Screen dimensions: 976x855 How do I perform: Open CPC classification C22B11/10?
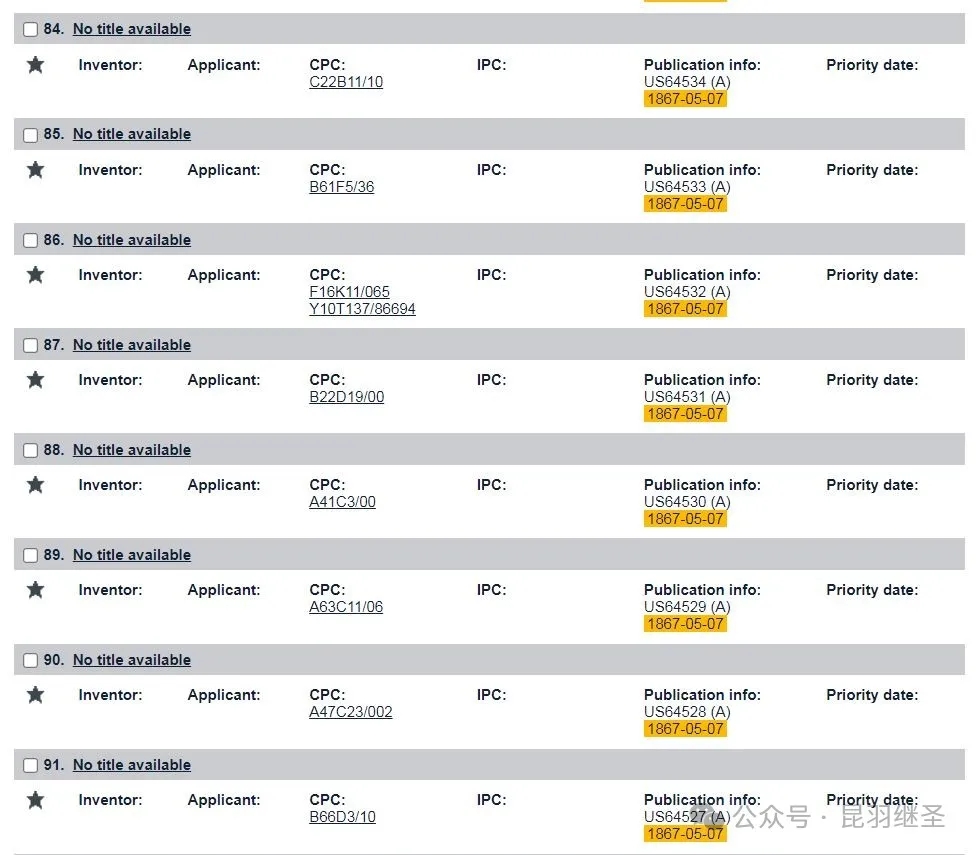(x=346, y=82)
